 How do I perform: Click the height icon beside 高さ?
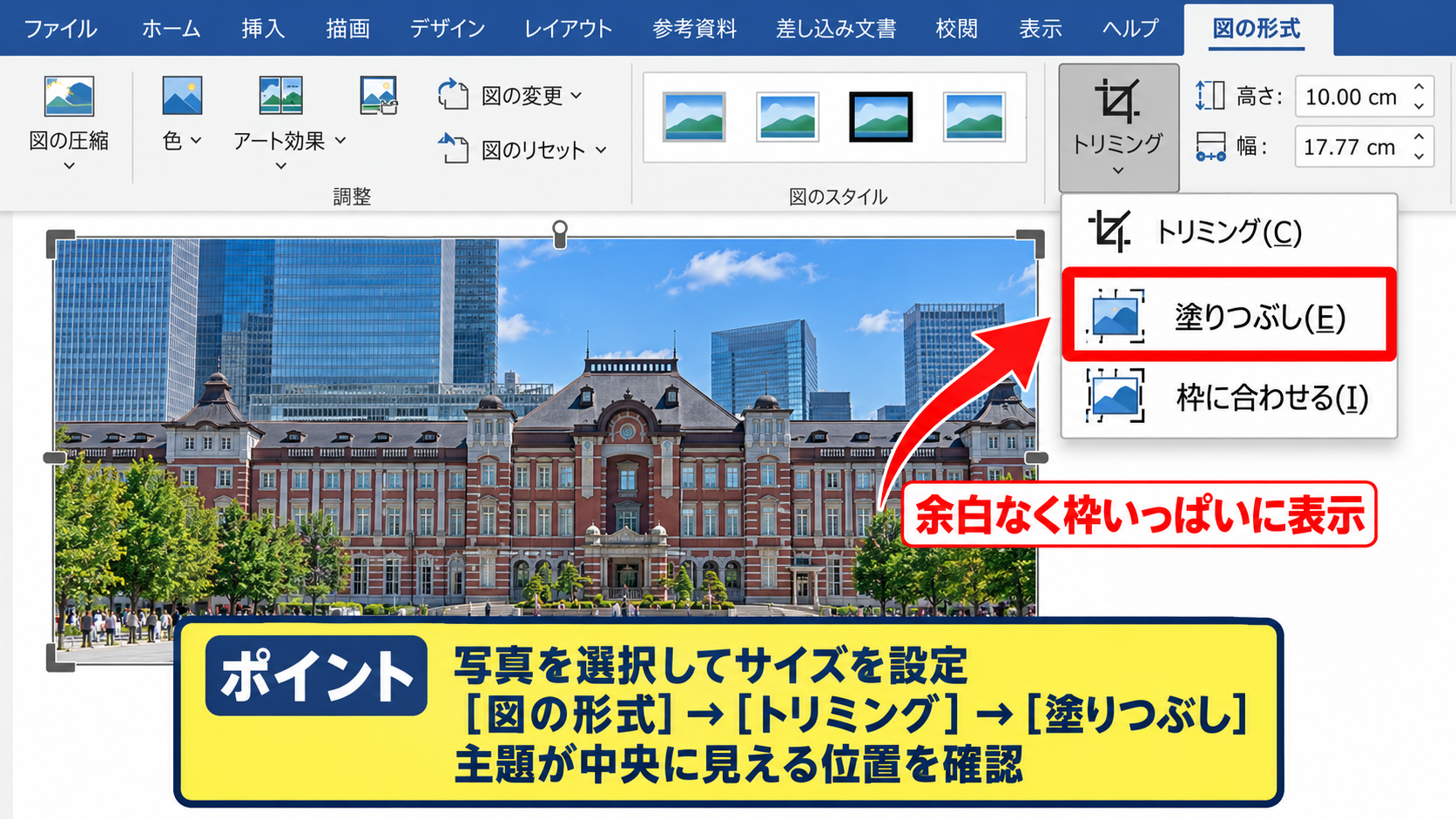tap(1210, 96)
